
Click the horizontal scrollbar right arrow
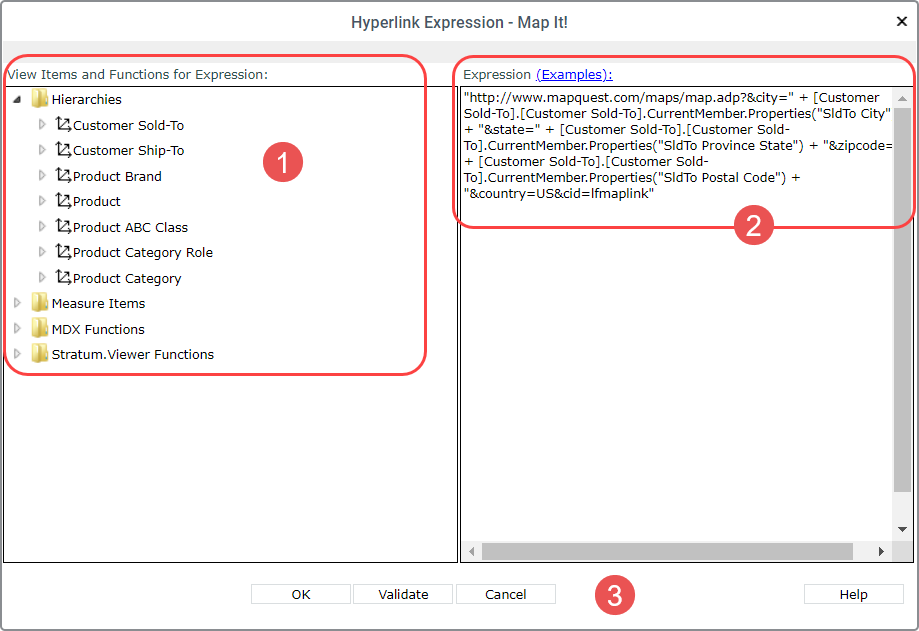point(881,551)
